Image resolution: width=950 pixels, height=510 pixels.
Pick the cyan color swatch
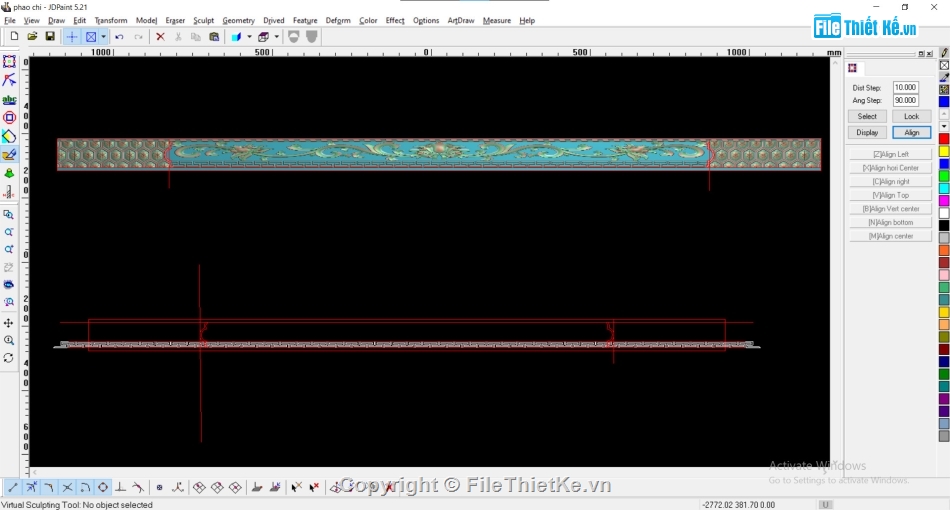944,188
